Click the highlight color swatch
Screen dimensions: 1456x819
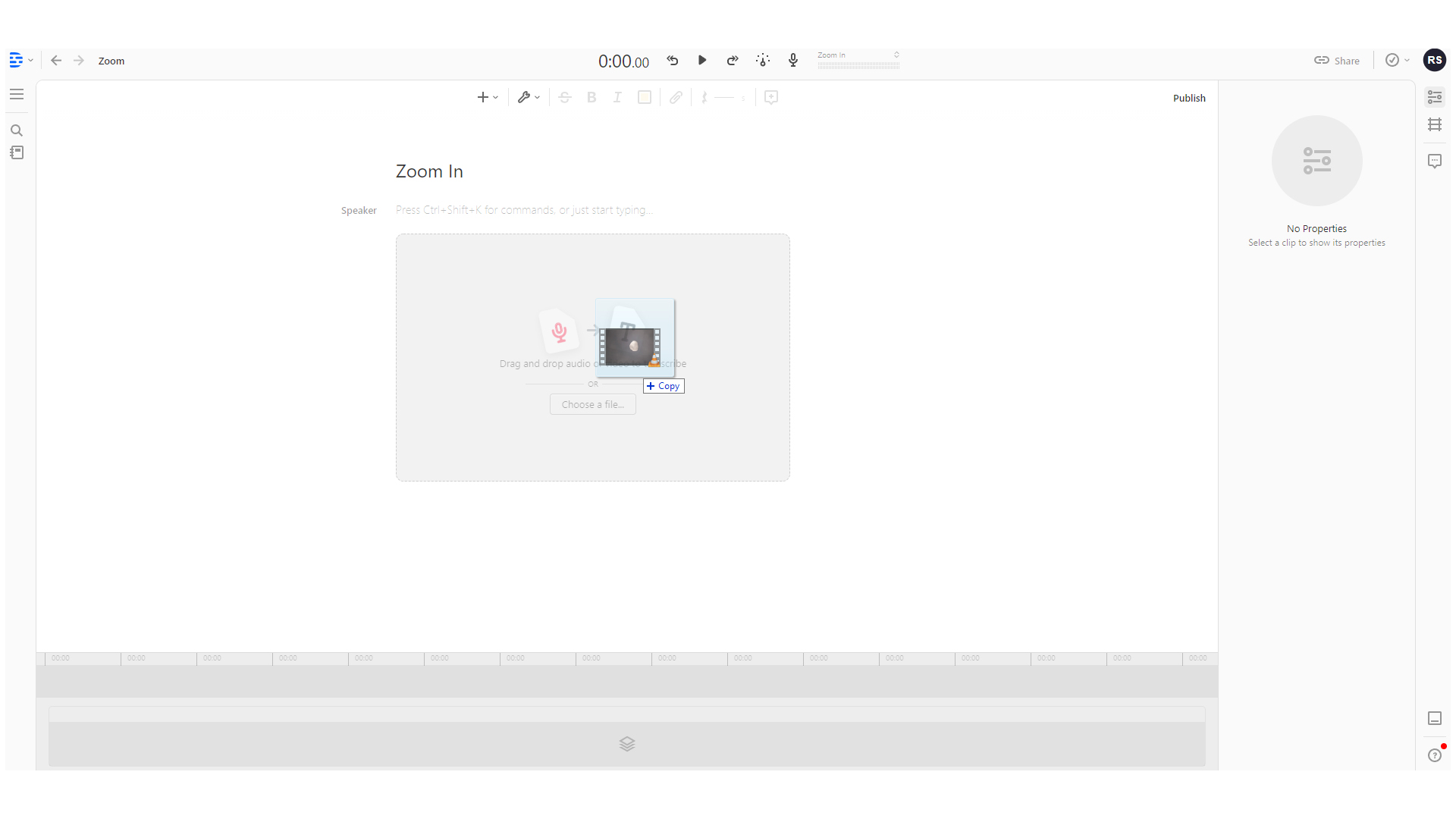click(x=645, y=97)
